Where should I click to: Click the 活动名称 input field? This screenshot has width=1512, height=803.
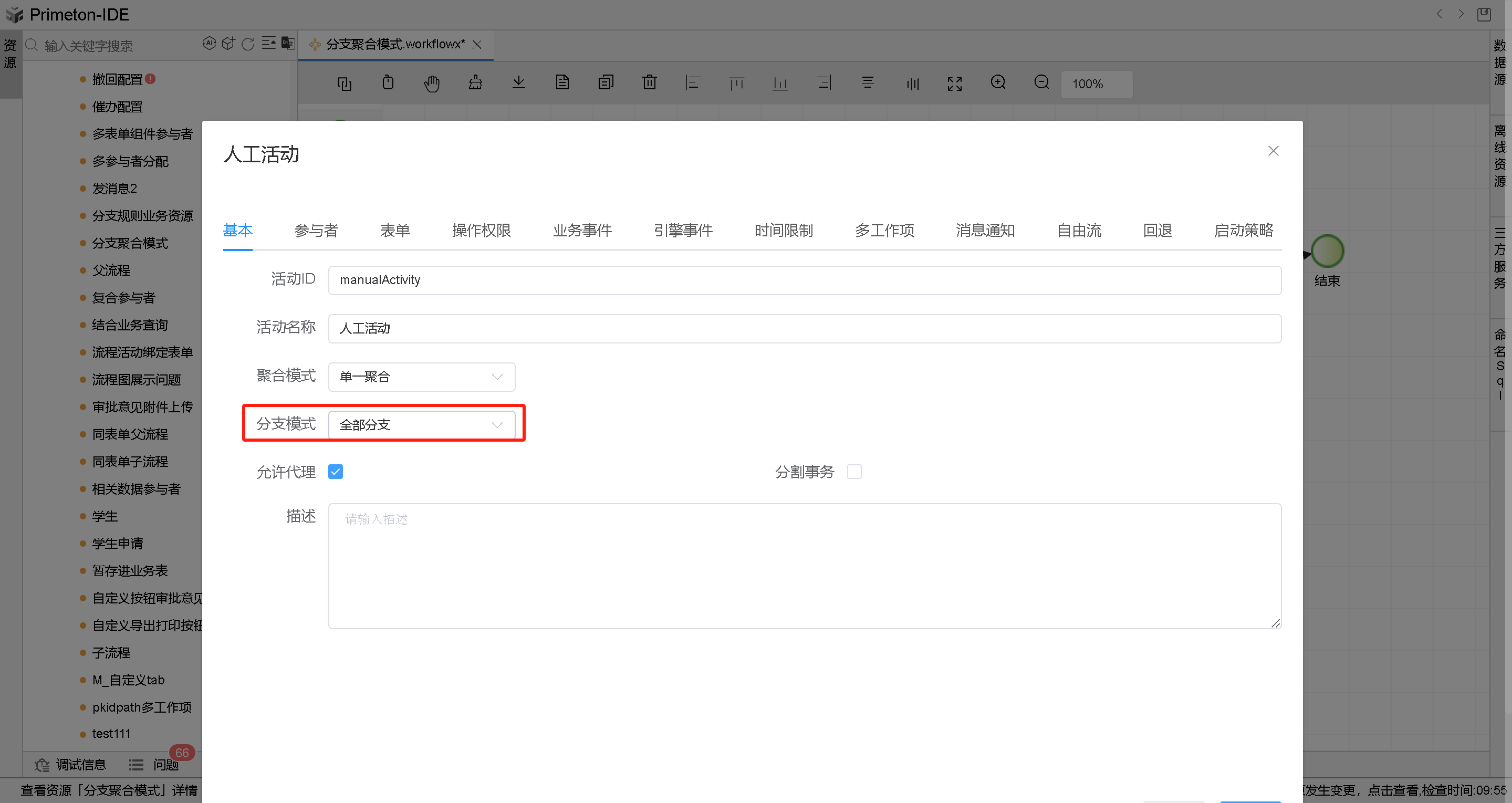(804, 329)
